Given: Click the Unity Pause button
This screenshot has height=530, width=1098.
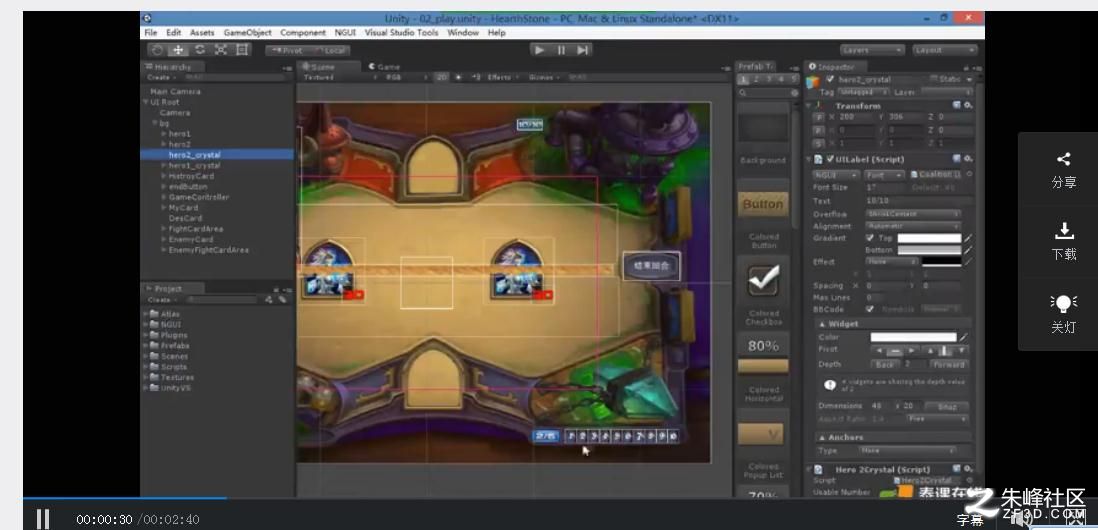Looking at the screenshot, I should 561,50.
